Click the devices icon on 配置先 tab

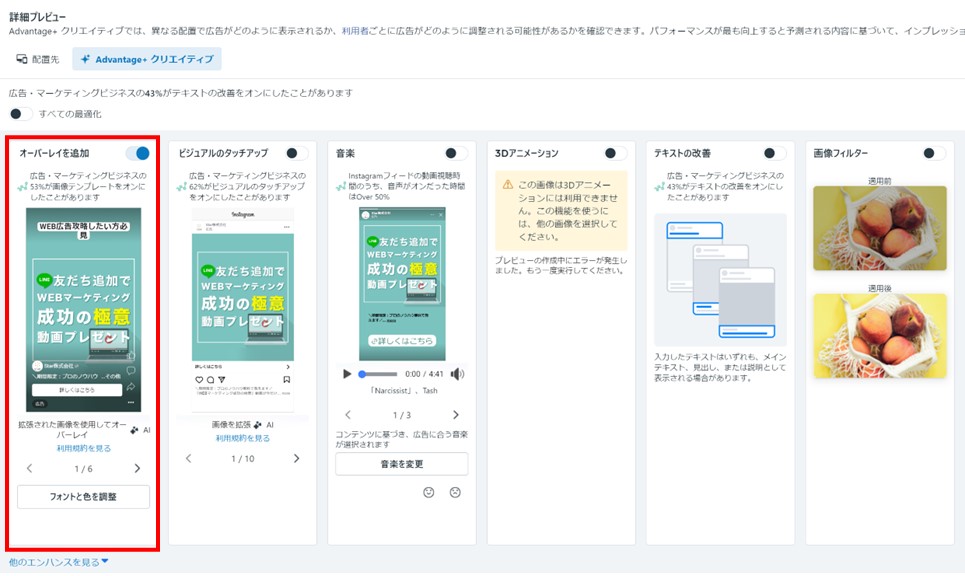[22, 59]
